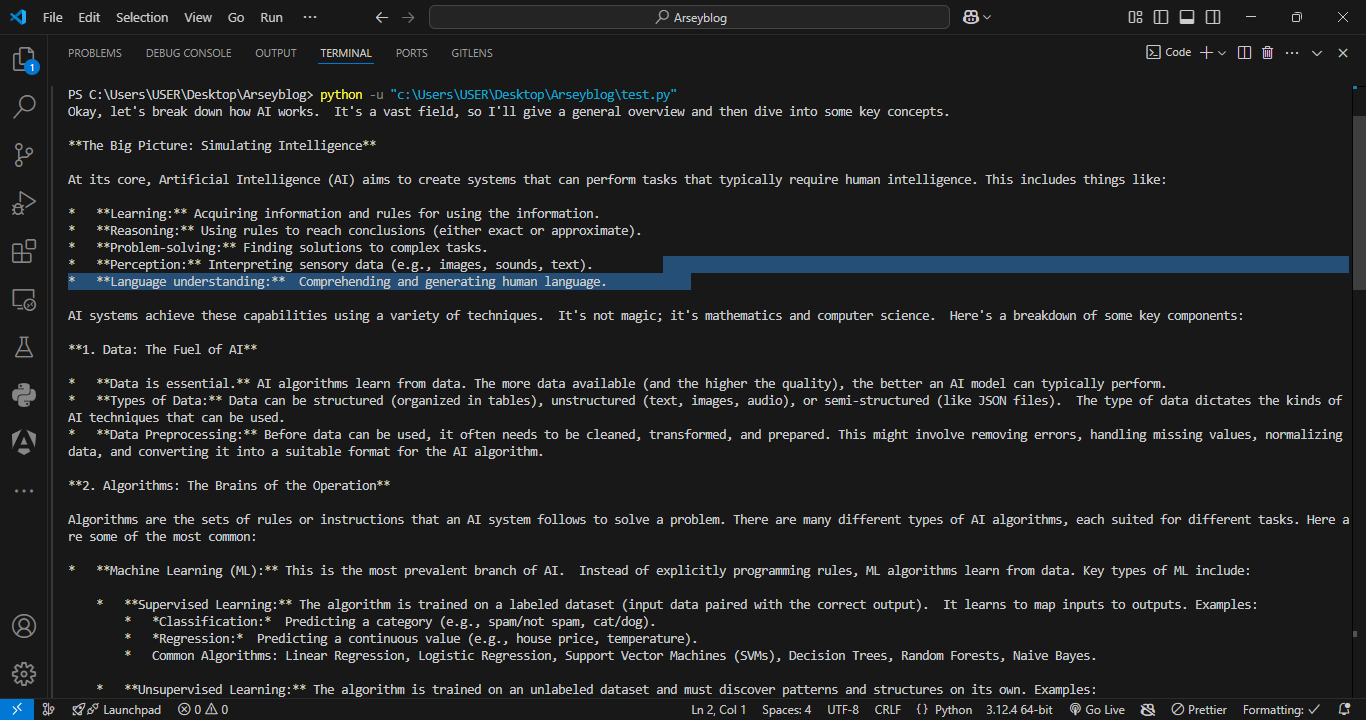Screen dimensions: 1366x720
Task: Open the View menu
Action: pyautogui.click(x=198, y=17)
